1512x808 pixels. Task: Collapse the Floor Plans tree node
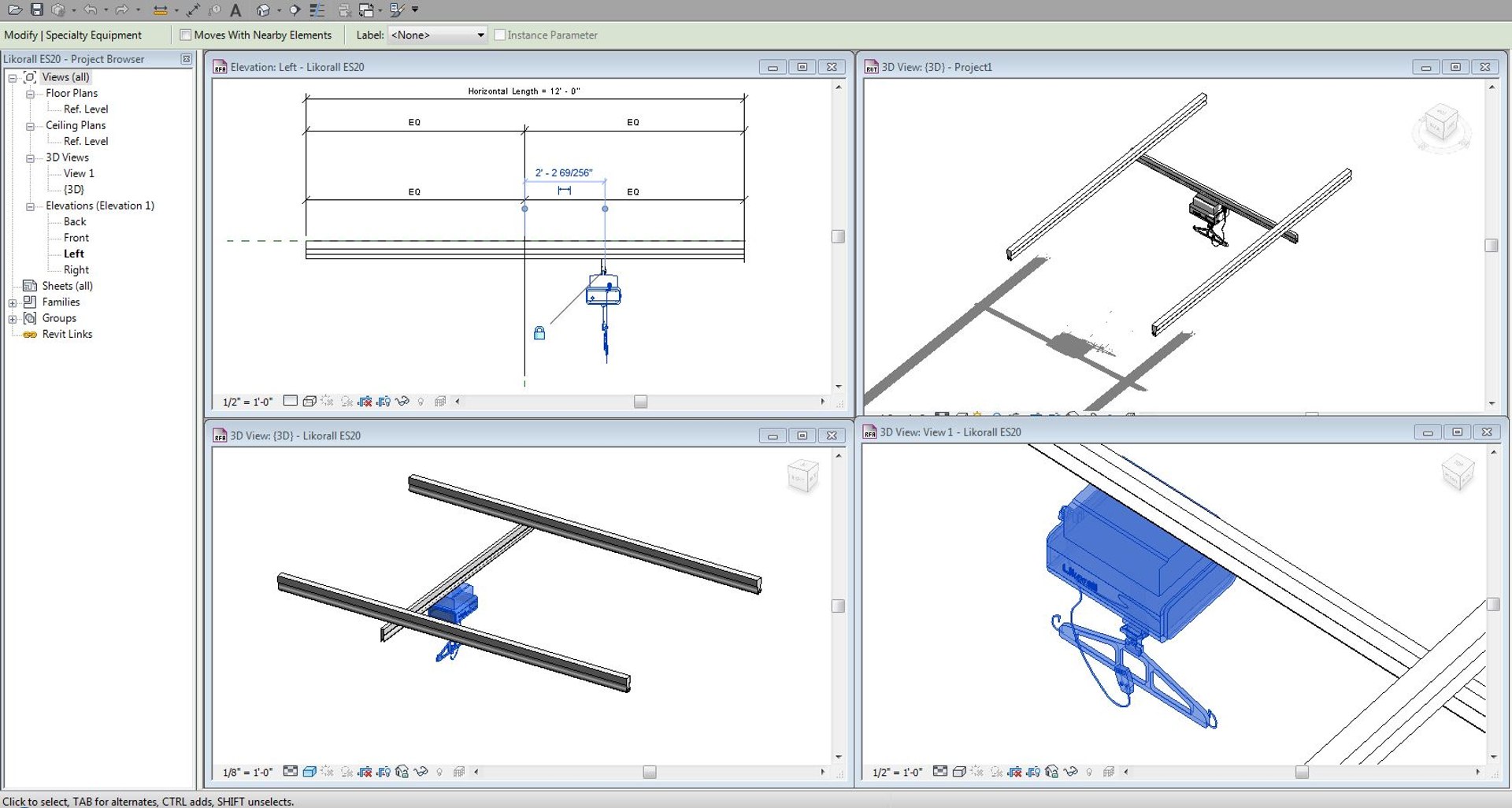(30, 94)
